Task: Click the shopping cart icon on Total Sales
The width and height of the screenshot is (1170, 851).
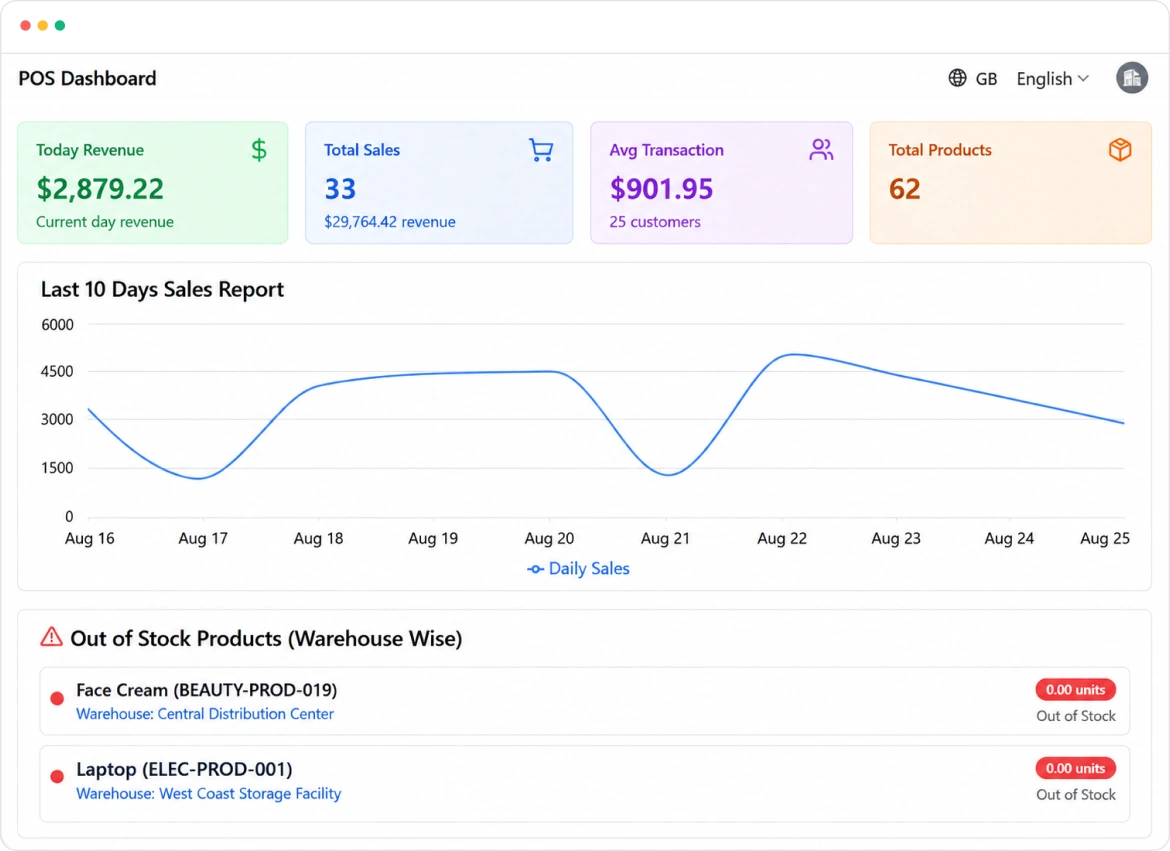Action: click(541, 150)
